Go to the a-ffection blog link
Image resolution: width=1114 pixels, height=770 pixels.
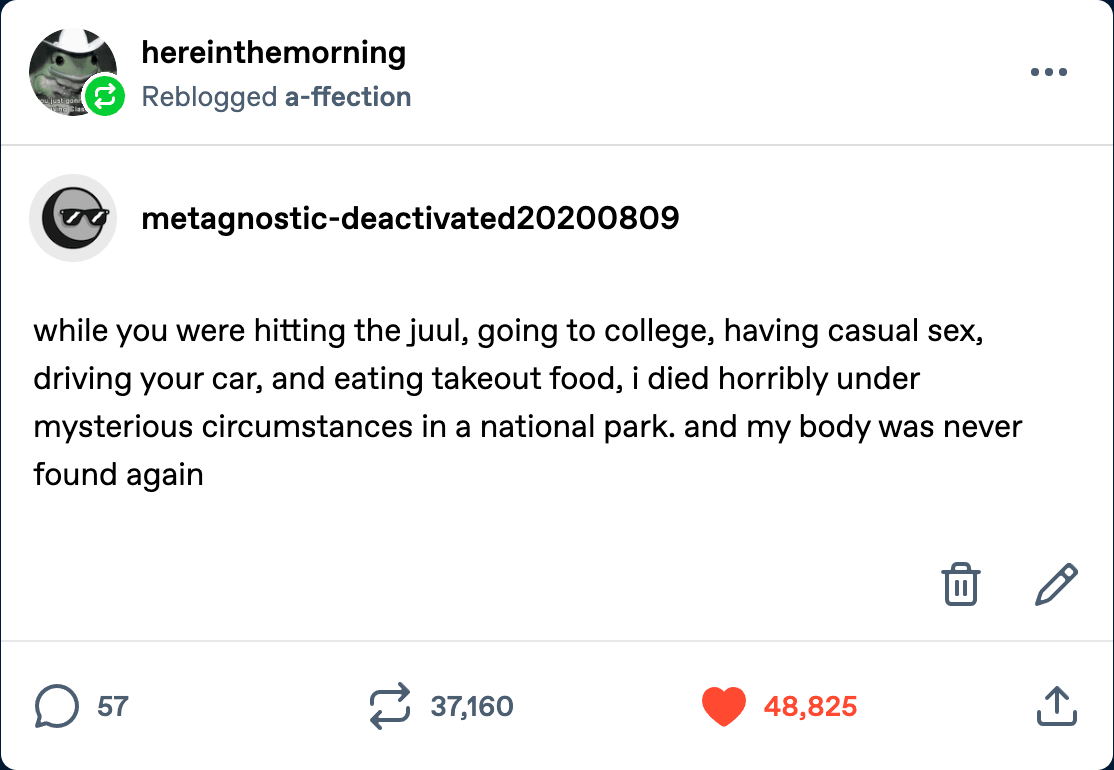click(x=348, y=97)
